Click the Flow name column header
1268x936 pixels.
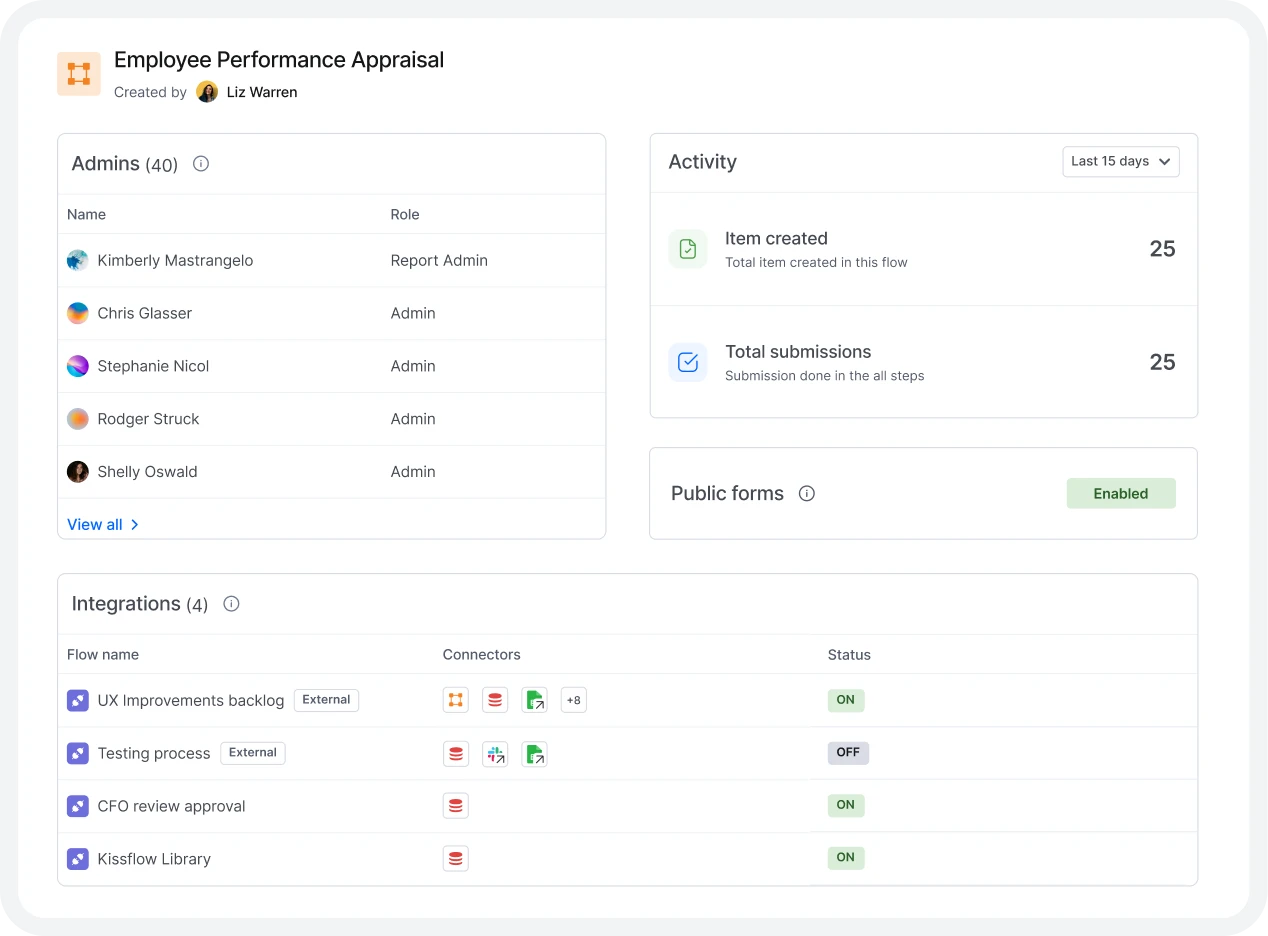click(103, 655)
